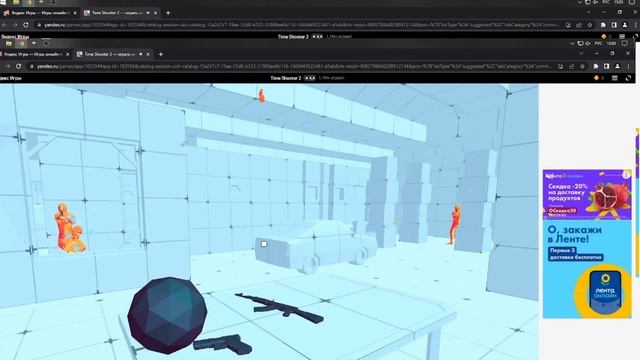Open the share icon in rear window address bar
Image resolution: width=640 pixels, height=360 pixels.
[x=579, y=25]
